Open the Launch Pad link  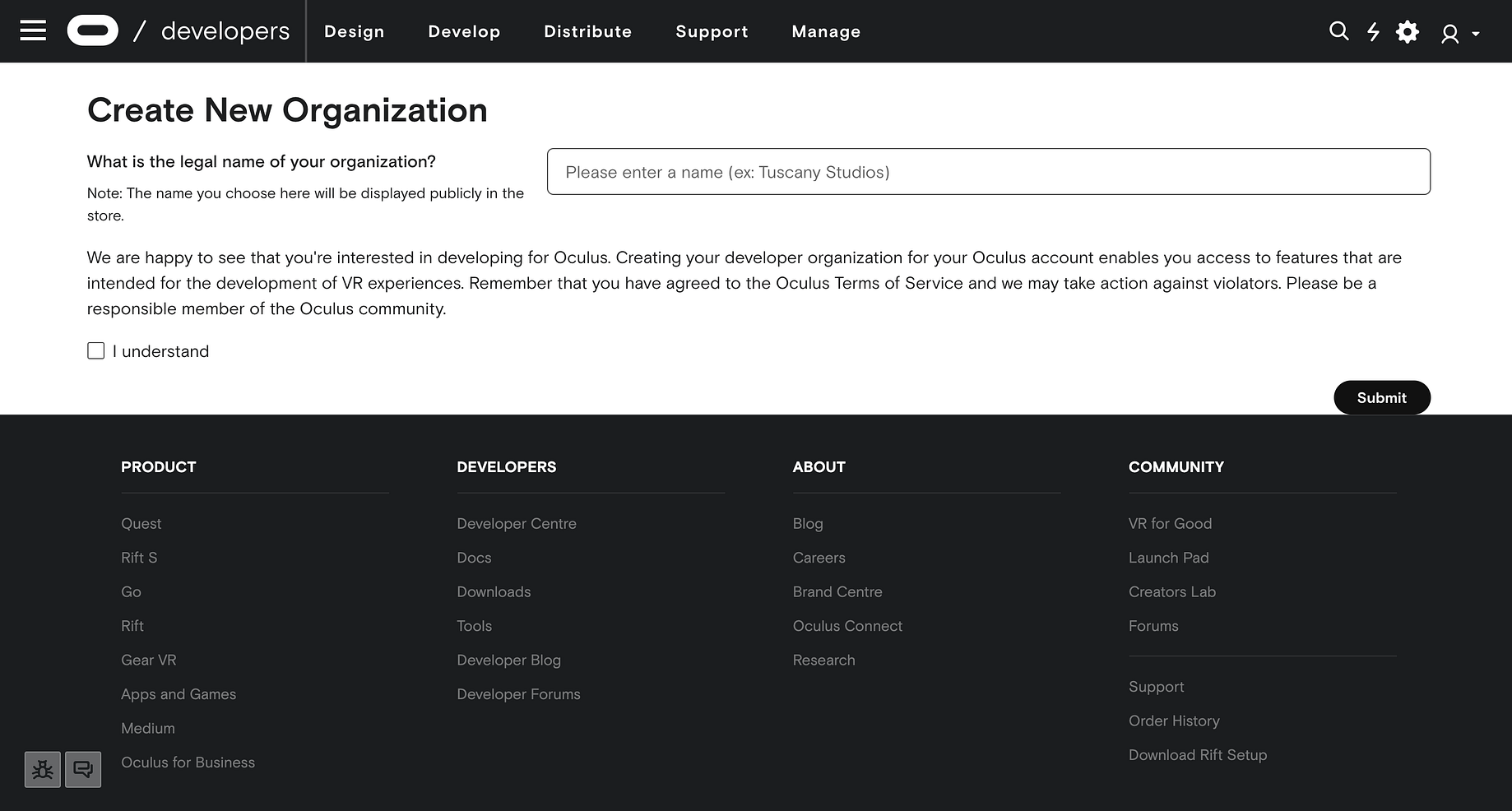tap(1169, 558)
